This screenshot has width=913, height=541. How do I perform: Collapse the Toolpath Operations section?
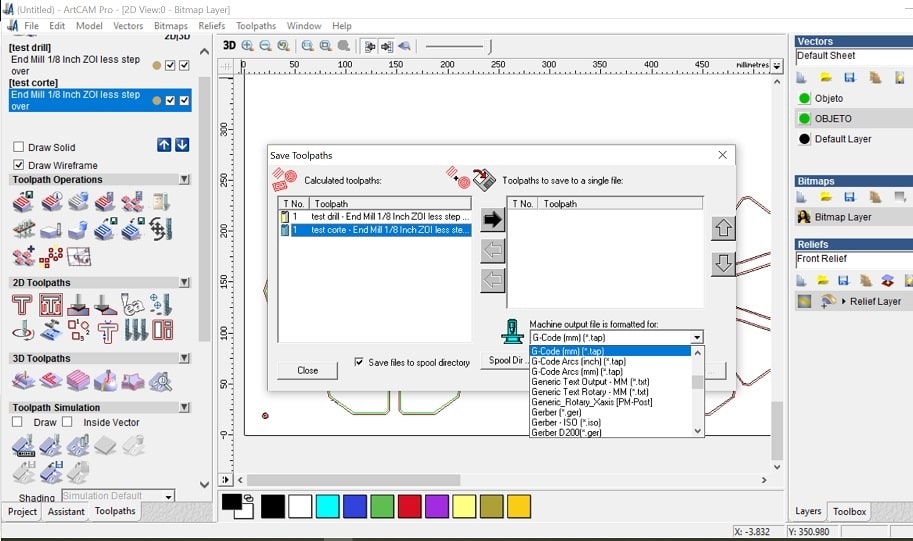coord(184,179)
